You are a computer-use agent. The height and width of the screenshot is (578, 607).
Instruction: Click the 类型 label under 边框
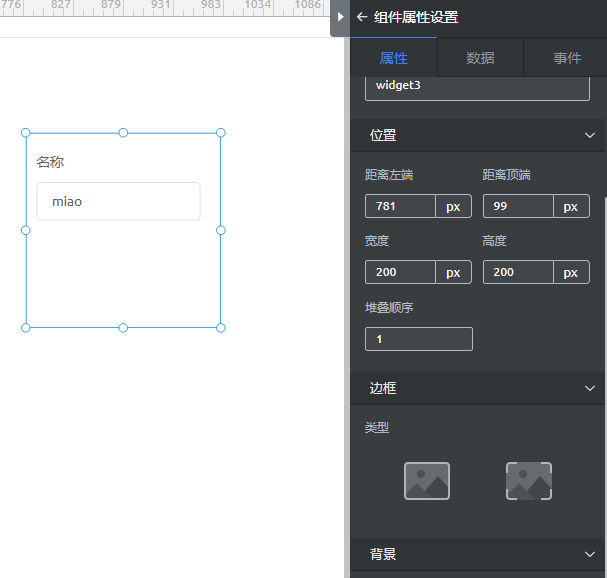point(377,428)
